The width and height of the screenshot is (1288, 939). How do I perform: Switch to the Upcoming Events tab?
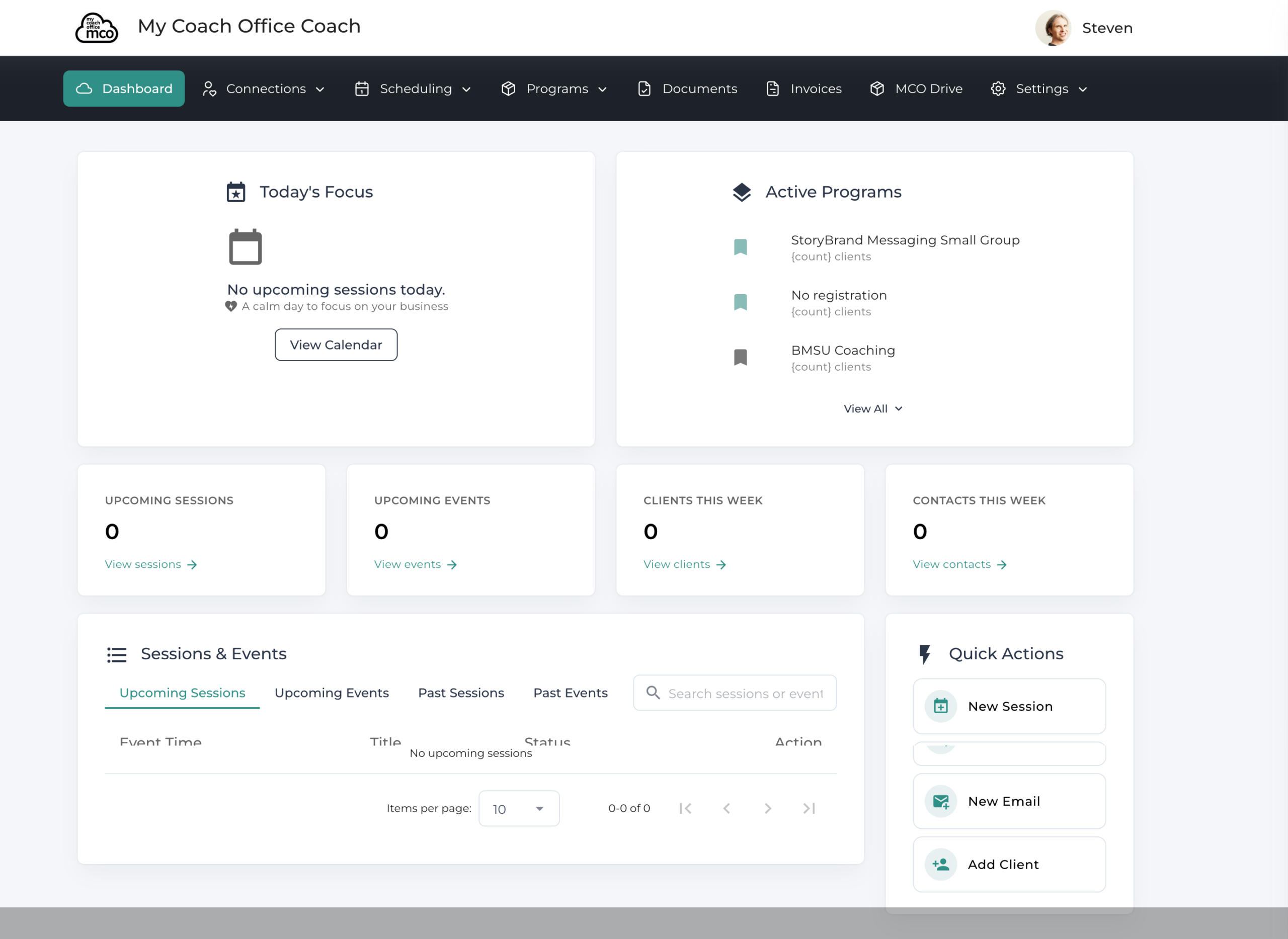(332, 693)
